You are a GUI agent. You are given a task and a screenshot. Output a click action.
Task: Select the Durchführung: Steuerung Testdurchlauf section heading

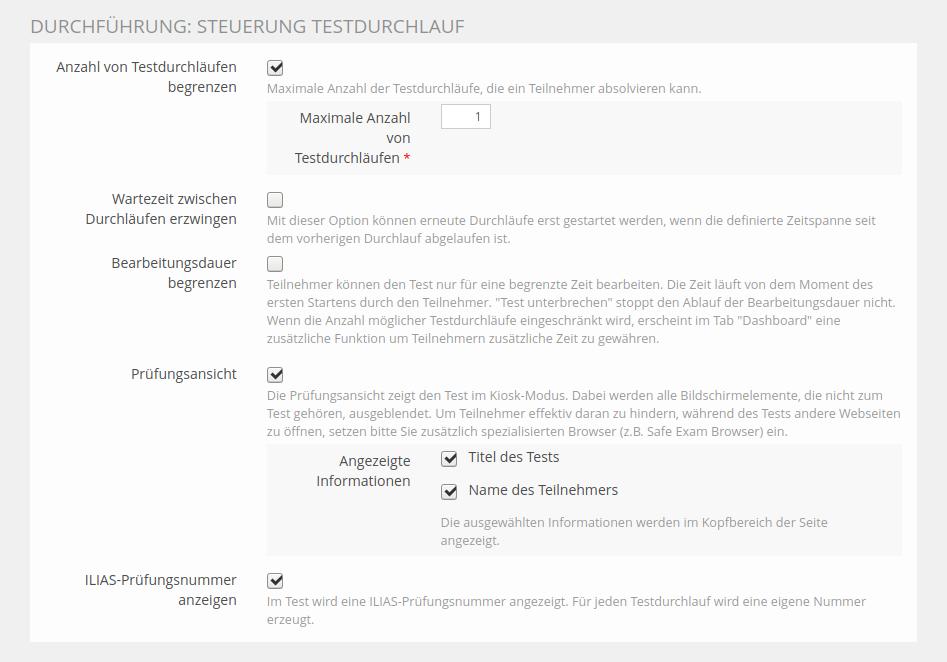pyautogui.click(x=247, y=27)
